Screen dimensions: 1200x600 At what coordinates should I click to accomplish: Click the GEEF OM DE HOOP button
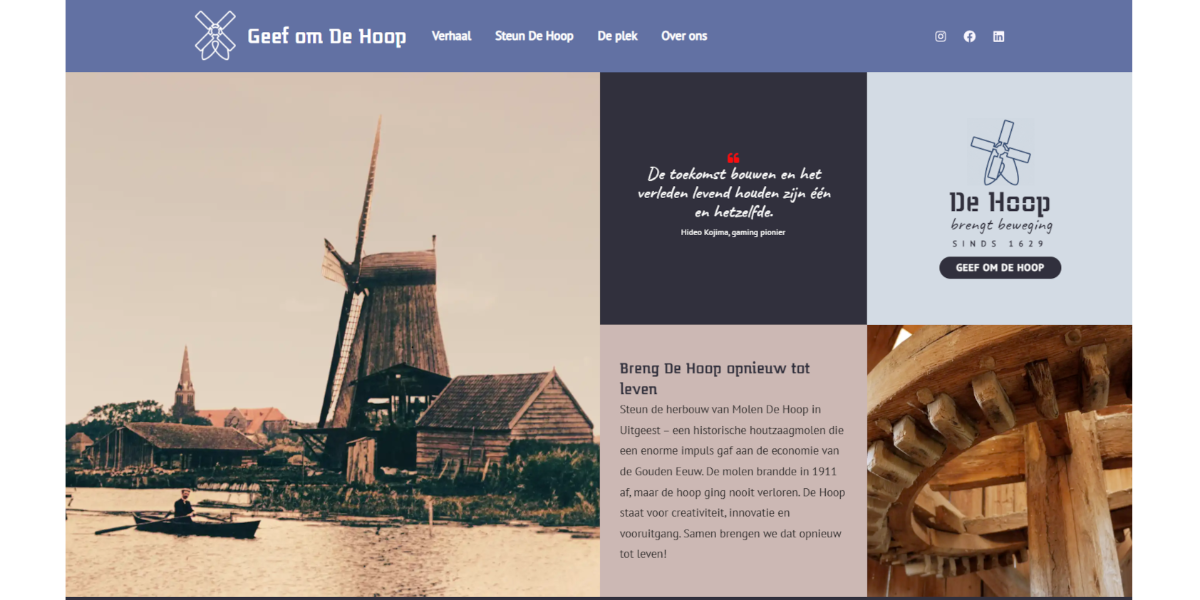[1000, 268]
